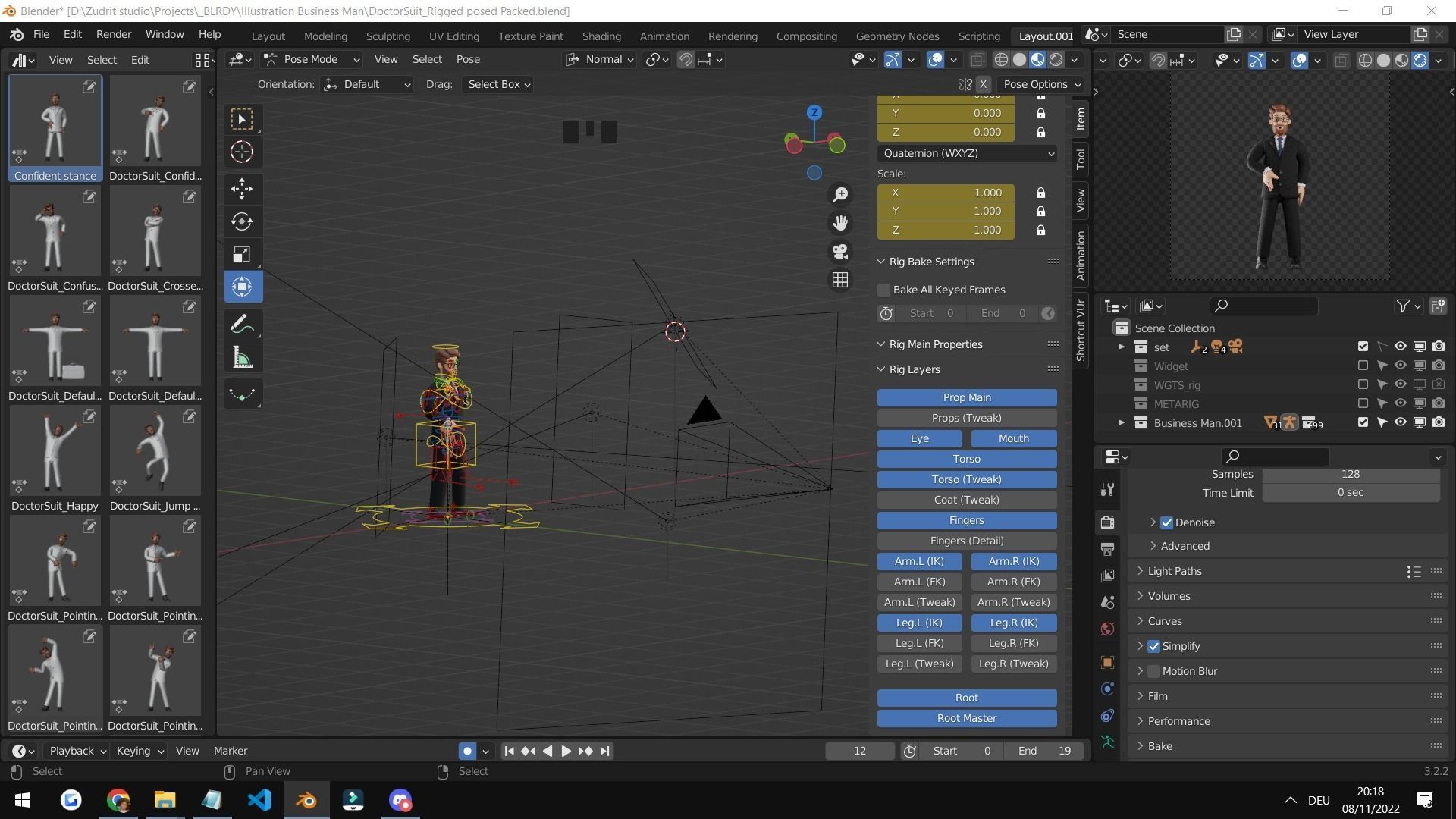Open the Object properties tab icon
Viewport: 1456px width, 819px height.
[x=1108, y=662]
